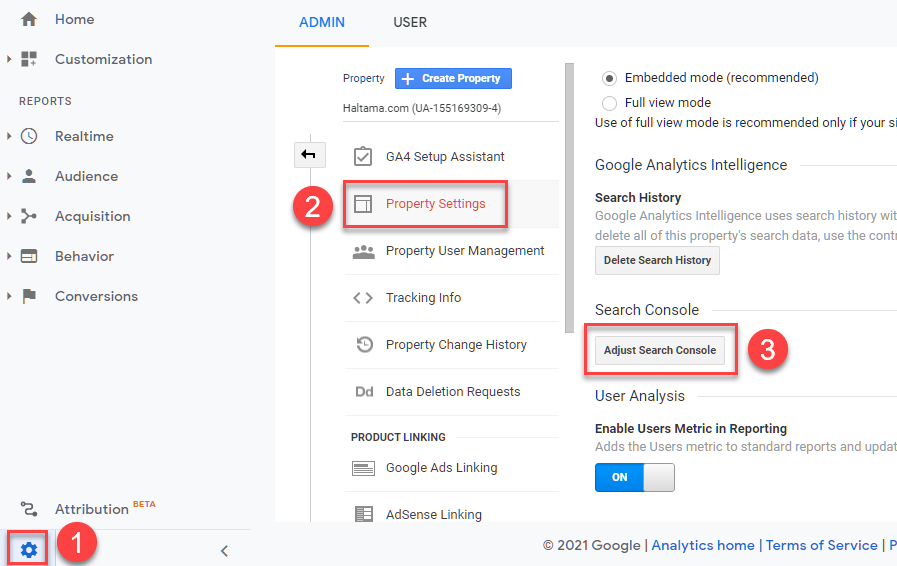Open Audience reports label
This screenshot has height=566, width=897.
coord(86,176)
